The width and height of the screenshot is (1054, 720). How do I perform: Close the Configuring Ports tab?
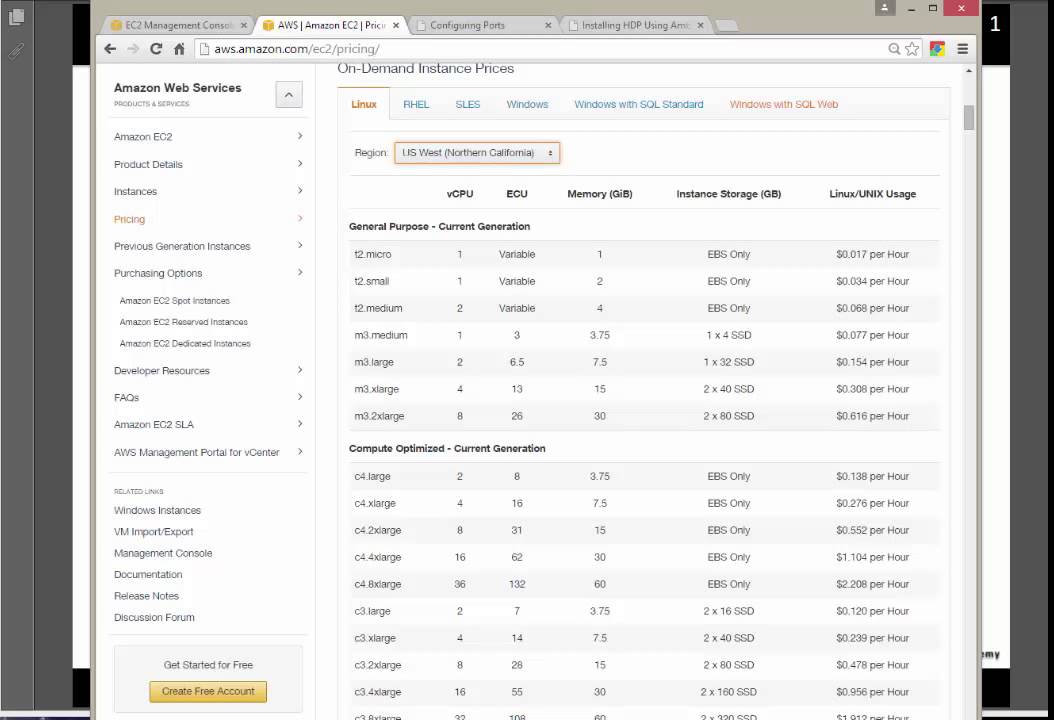[x=548, y=25]
